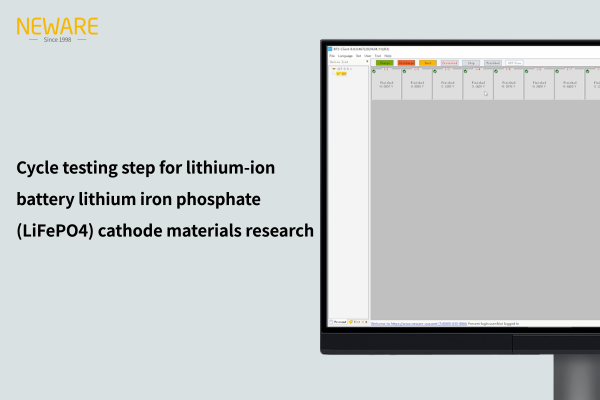Select the second battery channel cell
Image resolution: width=600 pixels, height=400 pixels.
[x=417, y=84]
